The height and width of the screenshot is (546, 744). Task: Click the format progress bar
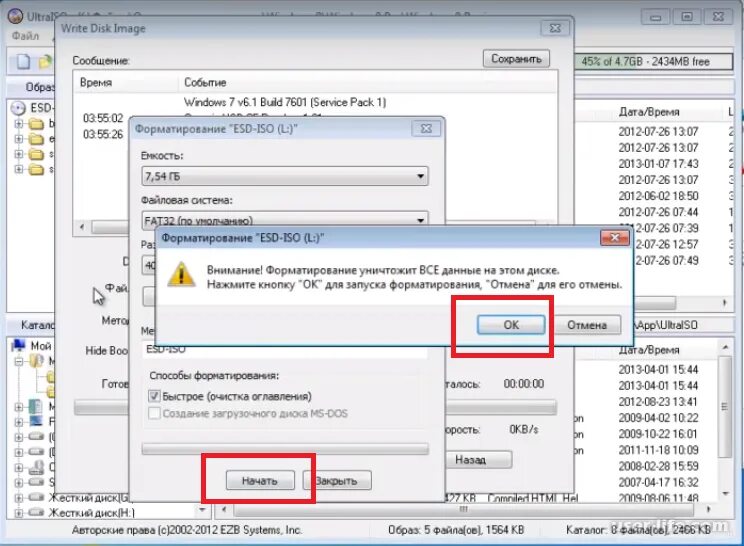pyautogui.click(x=285, y=449)
